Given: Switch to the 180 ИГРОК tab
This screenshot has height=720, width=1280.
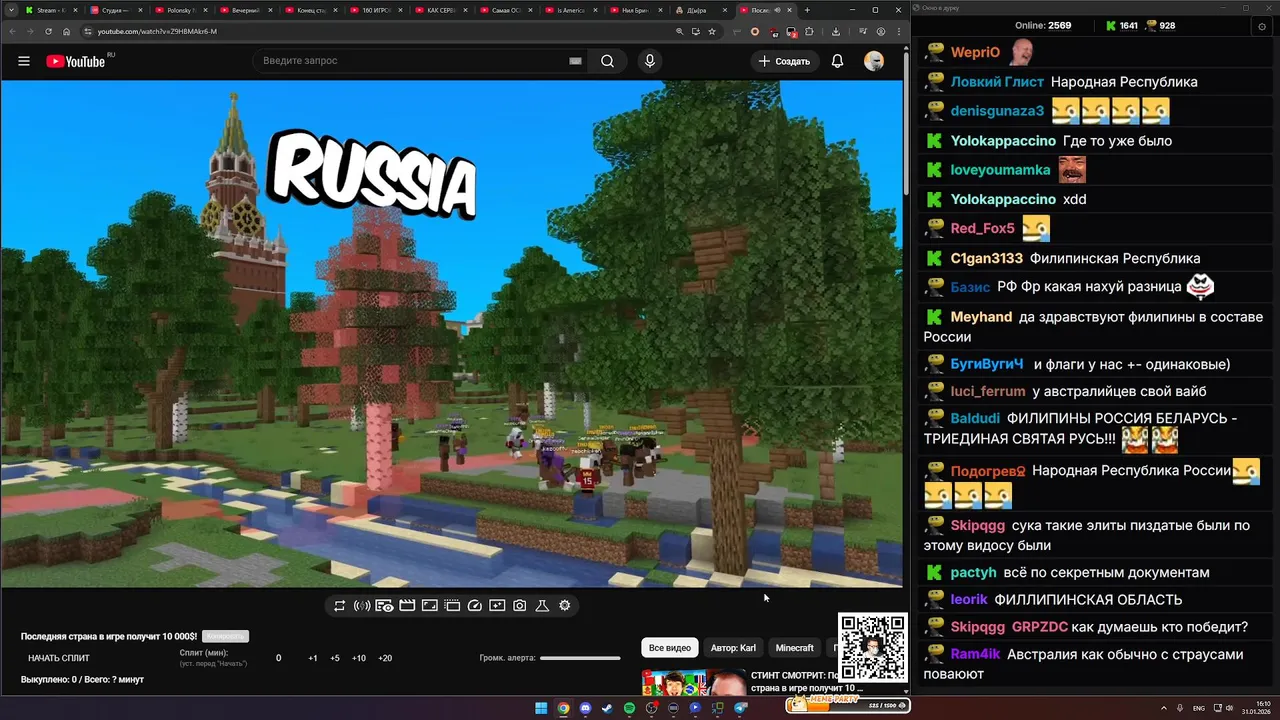Looking at the screenshot, I should [375, 10].
